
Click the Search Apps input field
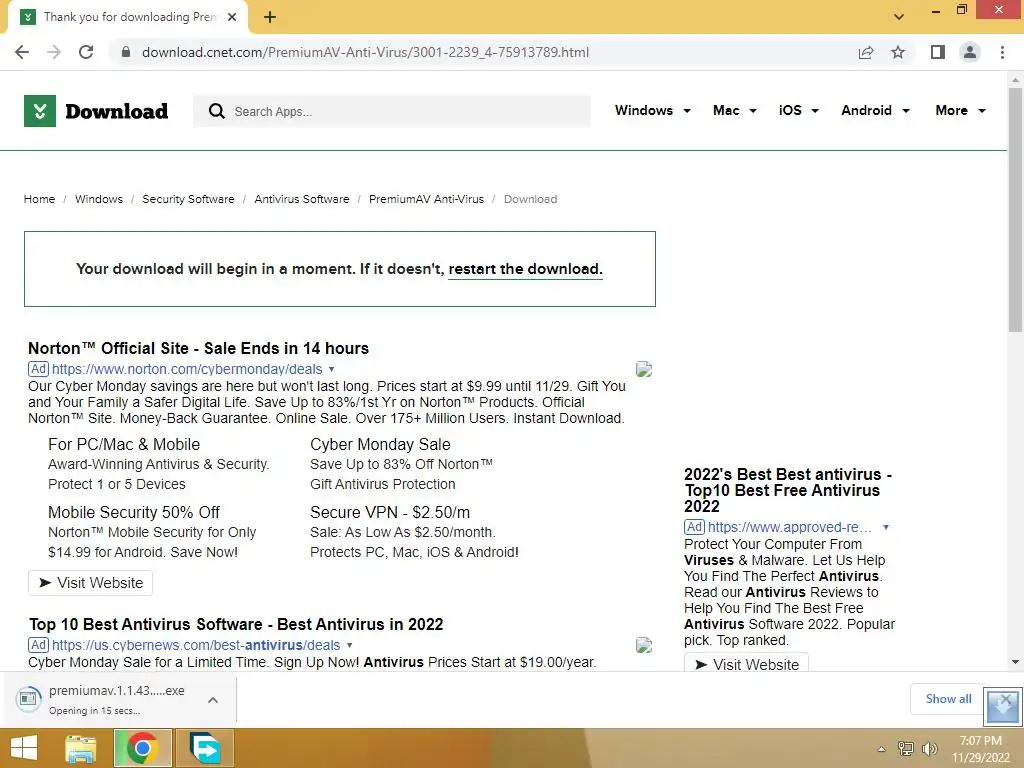(392, 111)
